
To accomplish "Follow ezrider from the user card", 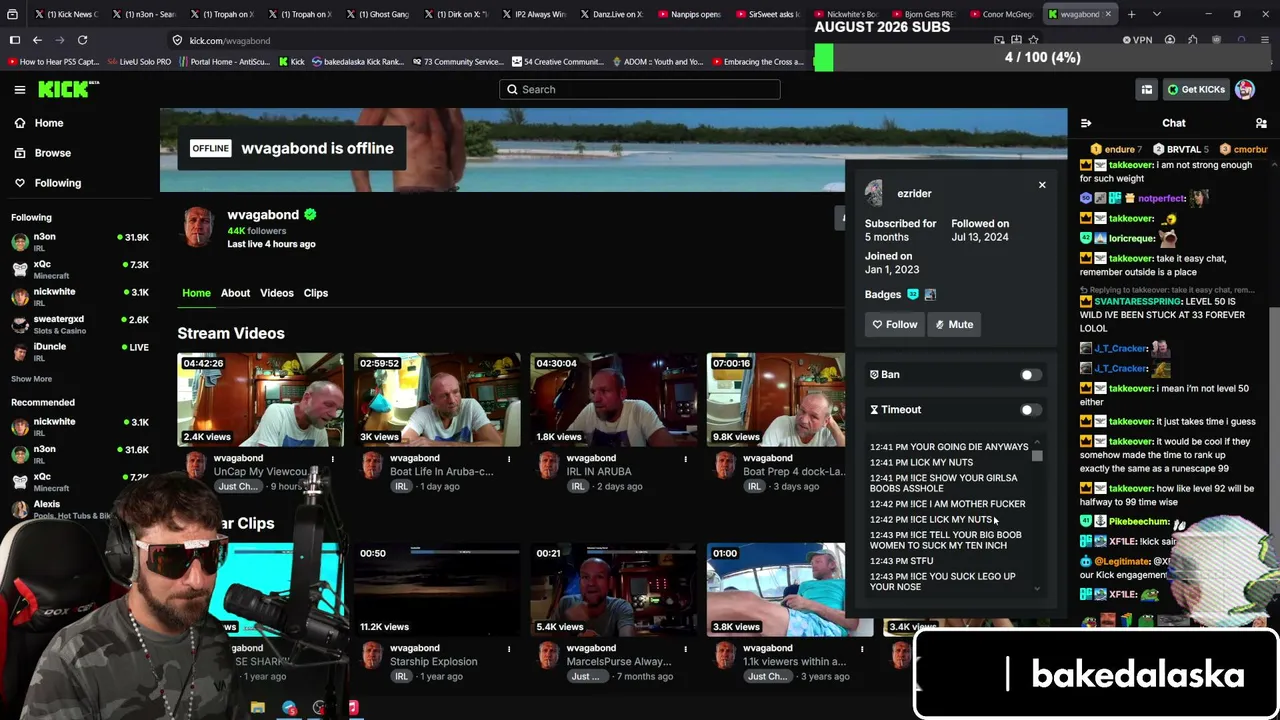I will (x=894, y=324).
